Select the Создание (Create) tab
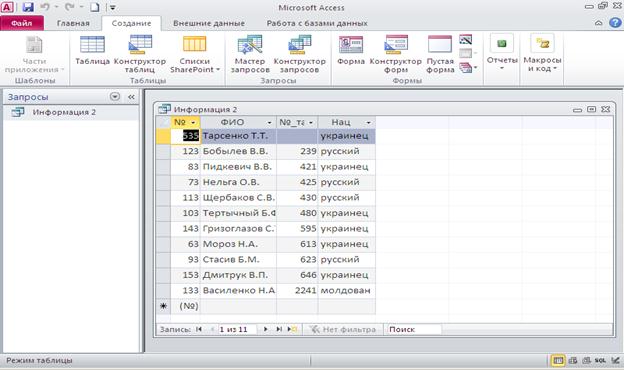The image size is (624, 370). pos(131,23)
